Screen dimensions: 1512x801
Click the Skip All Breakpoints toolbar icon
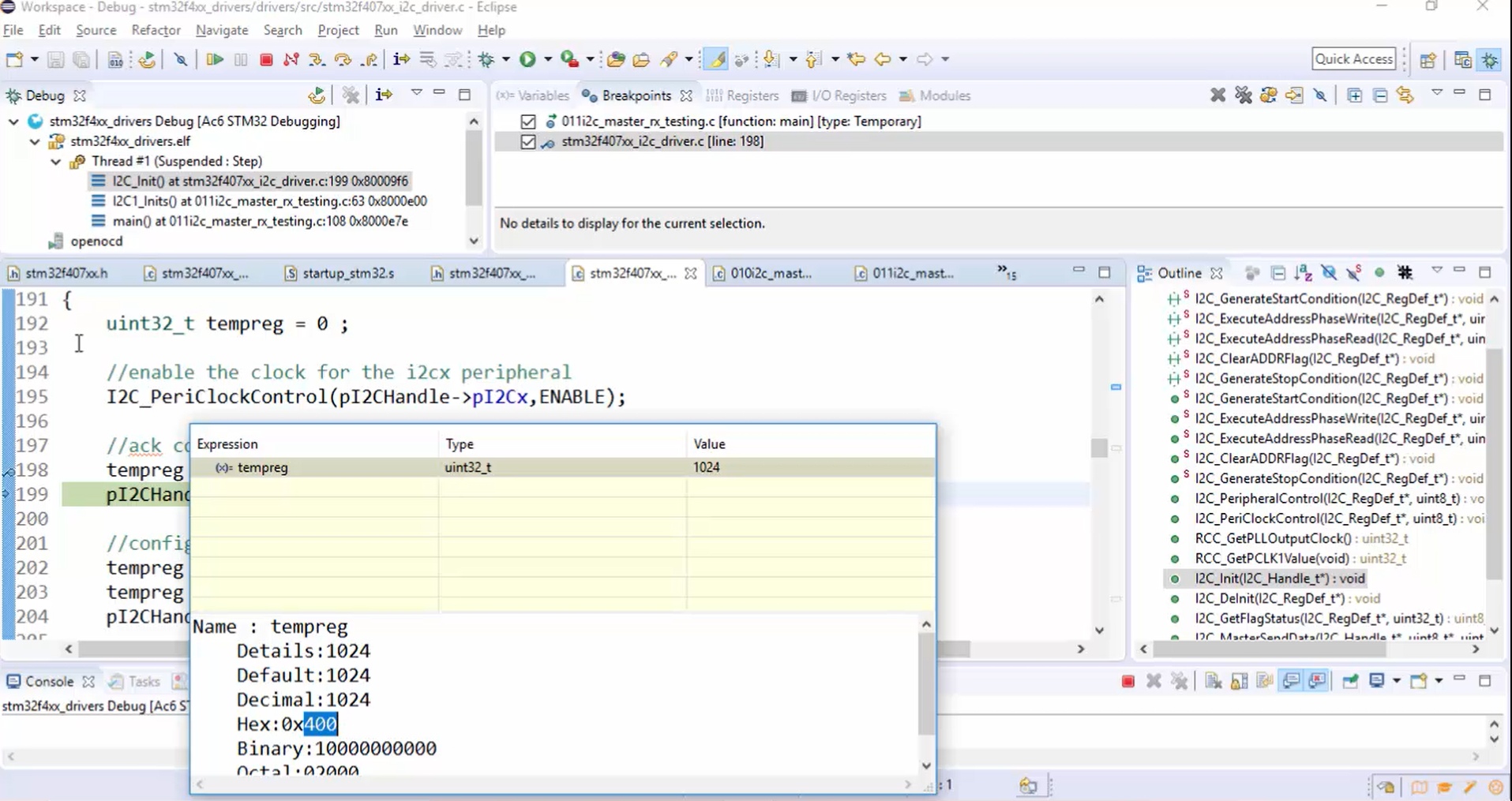click(180, 59)
